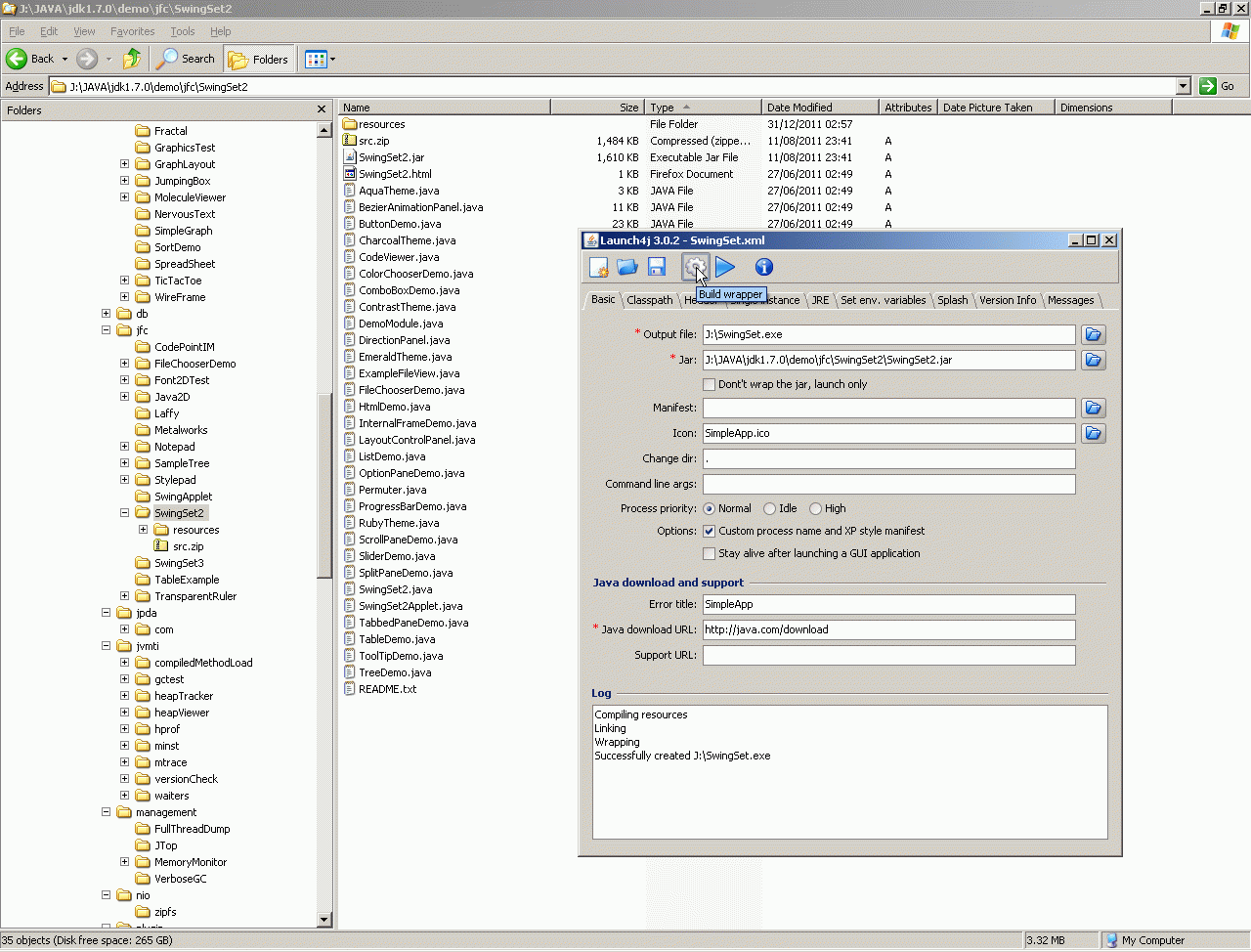Go Back in Explorer
Image resolution: width=1251 pixels, height=952 pixels.
click(30, 59)
